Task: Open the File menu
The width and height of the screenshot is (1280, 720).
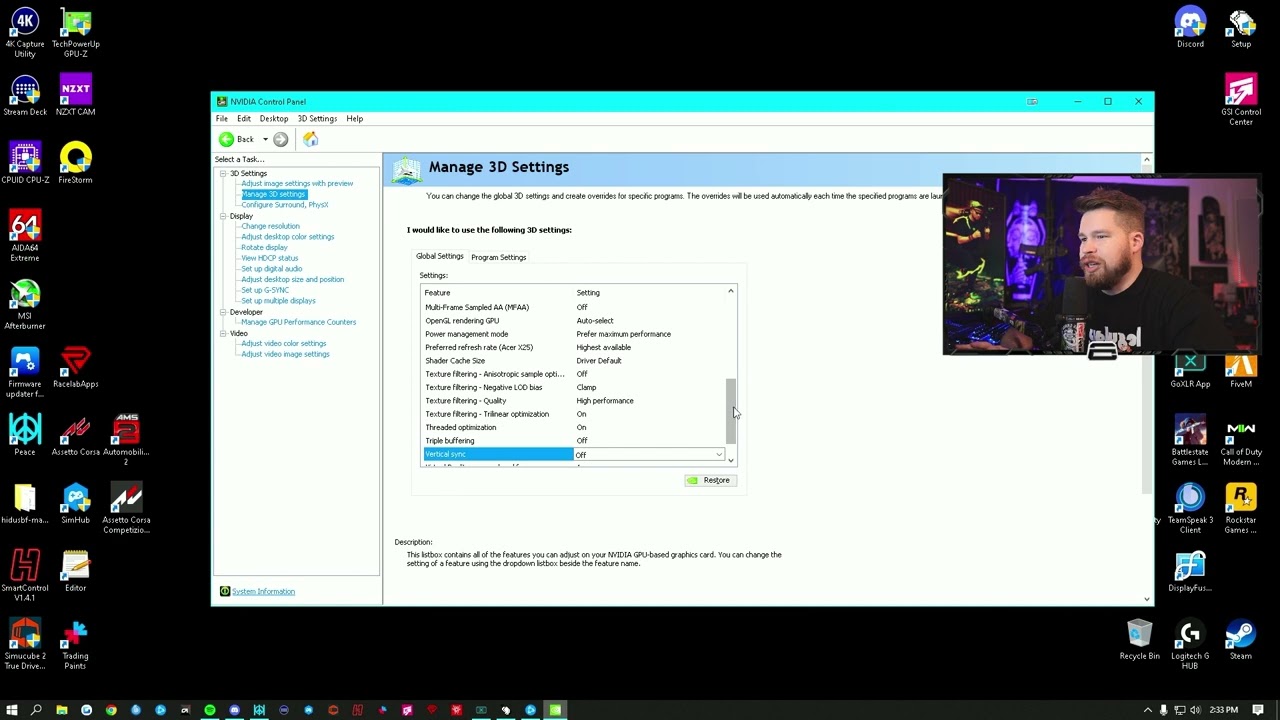Action: click(x=222, y=118)
